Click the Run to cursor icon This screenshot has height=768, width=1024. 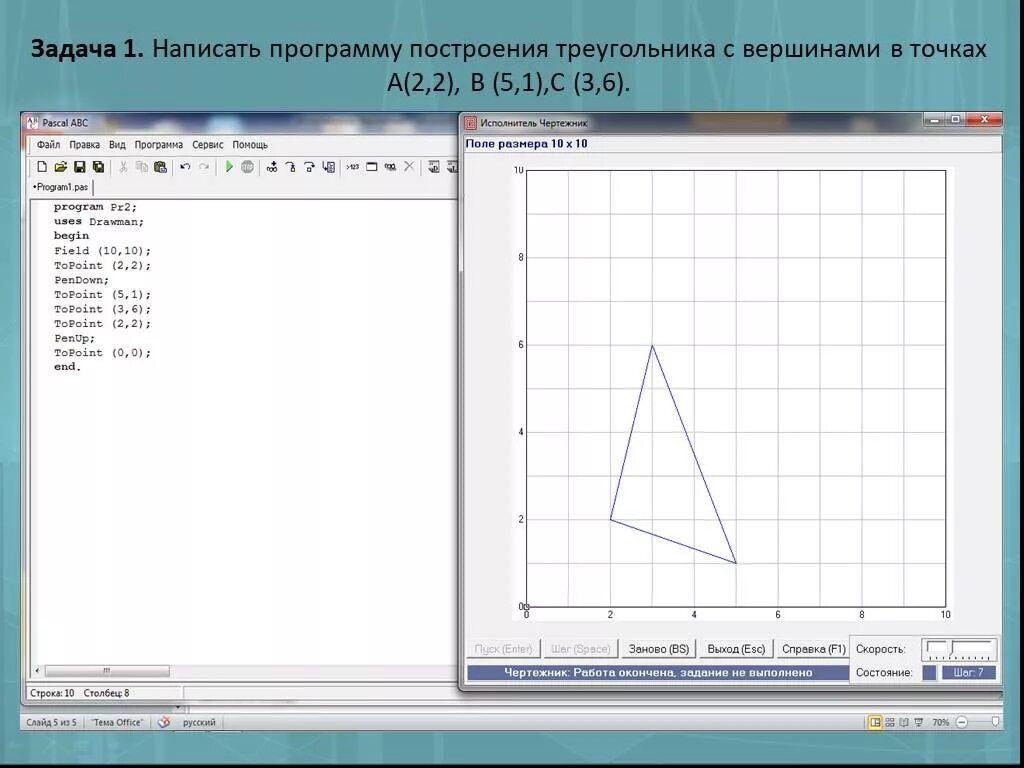tap(328, 167)
